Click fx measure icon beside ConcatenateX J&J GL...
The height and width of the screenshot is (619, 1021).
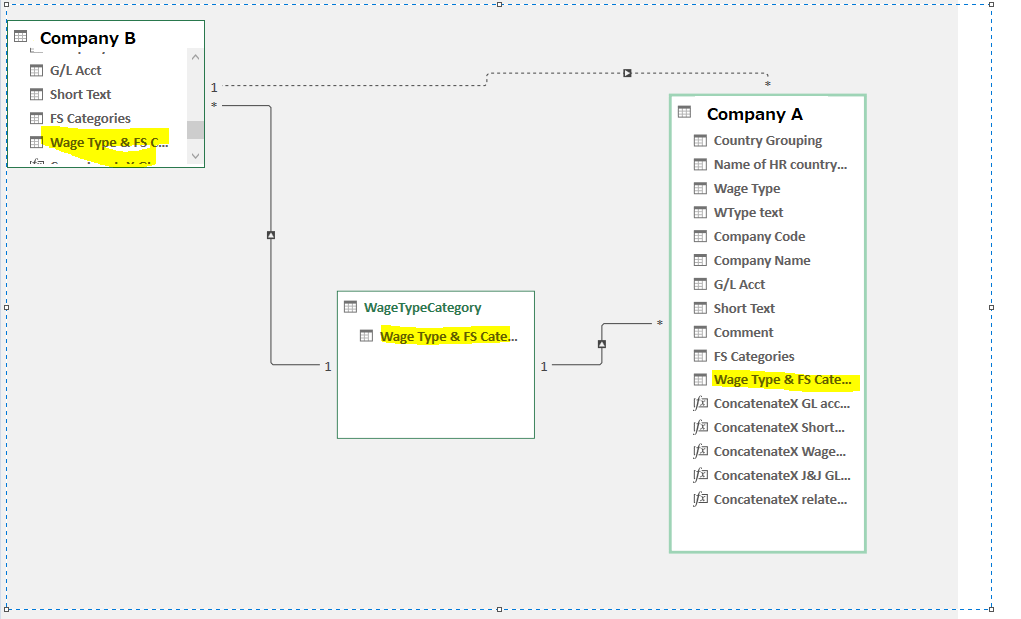click(x=700, y=476)
